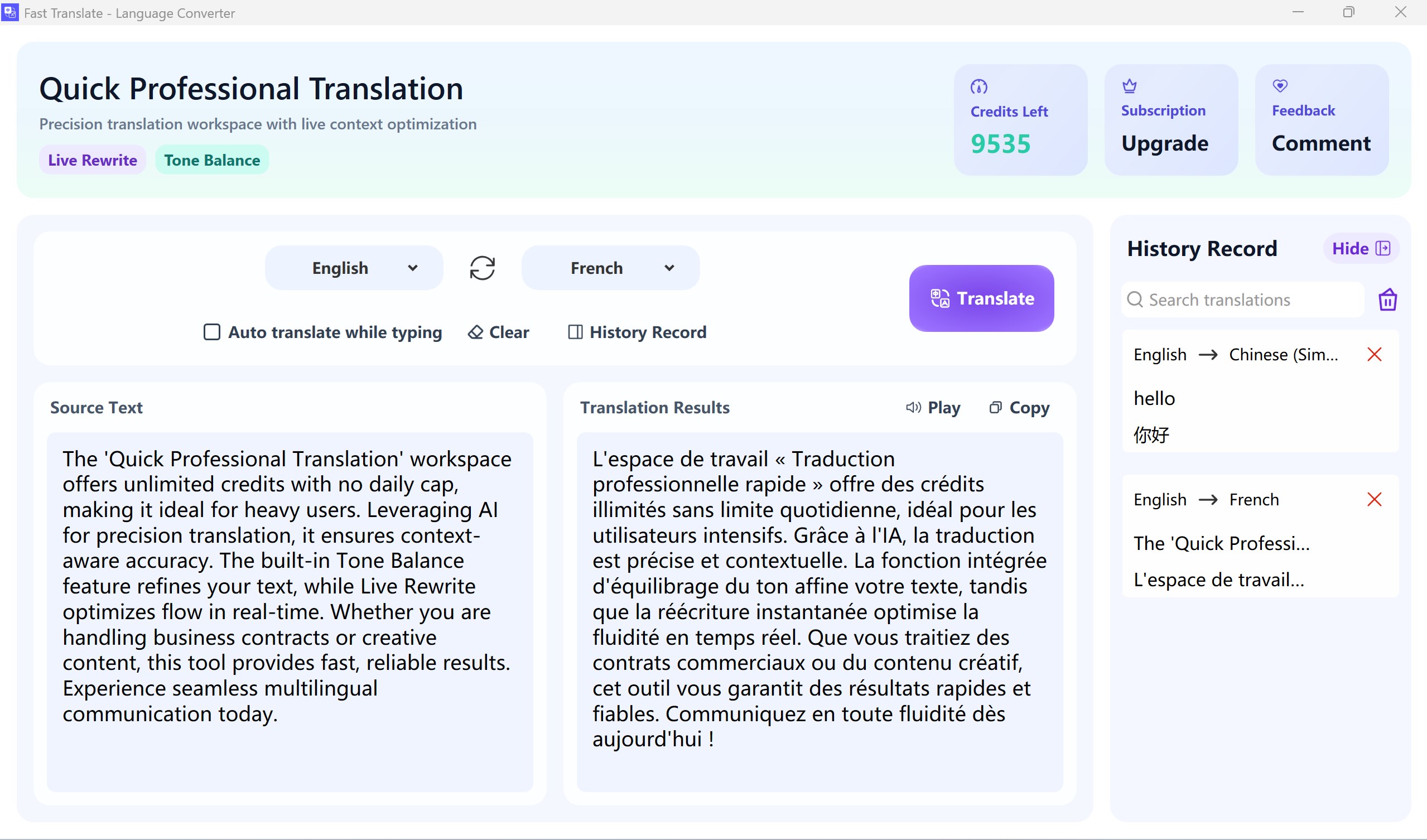1427x840 pixels.
Task: Focus the Search translations field
Action: click(1243, 300)
